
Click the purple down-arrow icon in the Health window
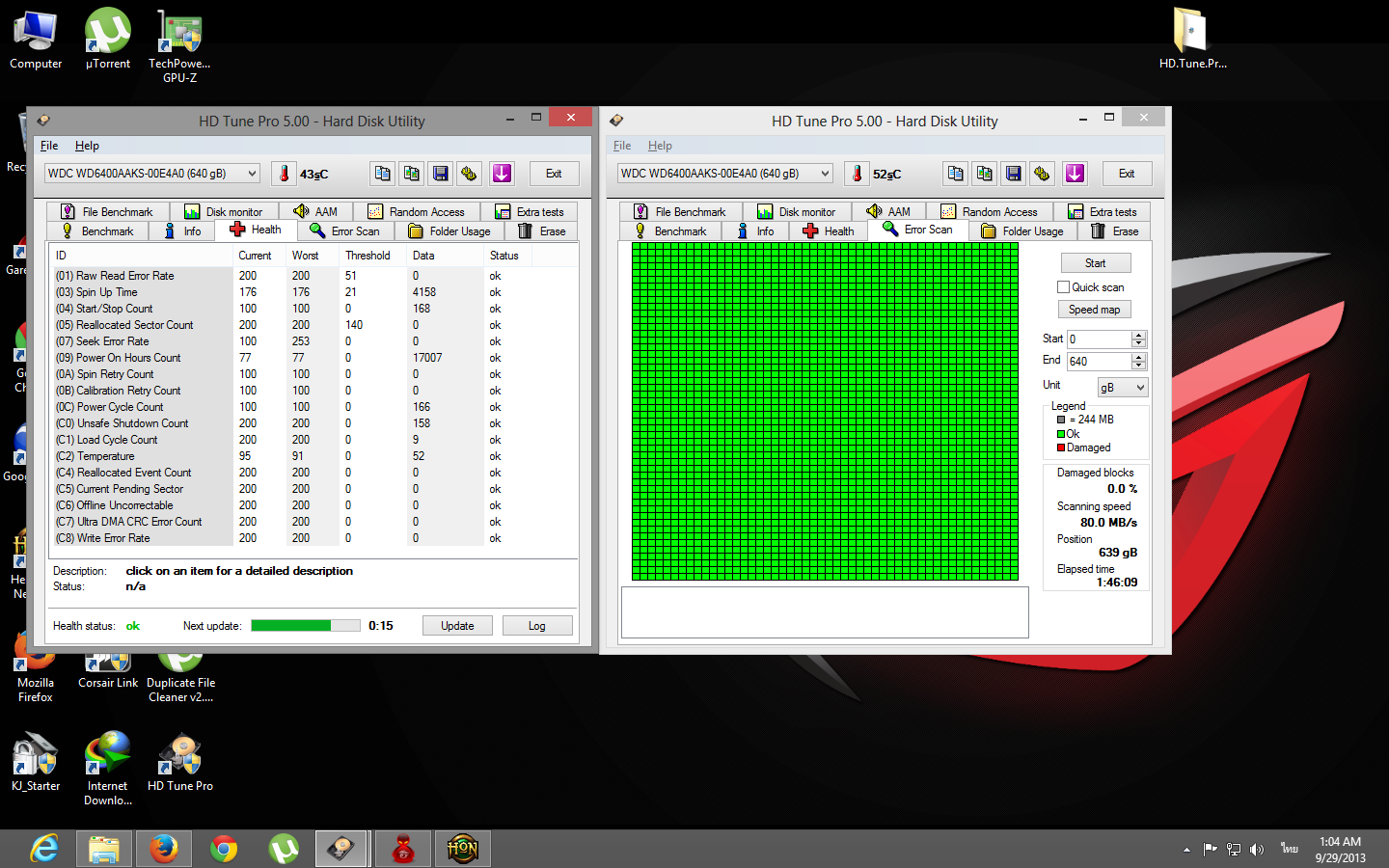(502, 174)
